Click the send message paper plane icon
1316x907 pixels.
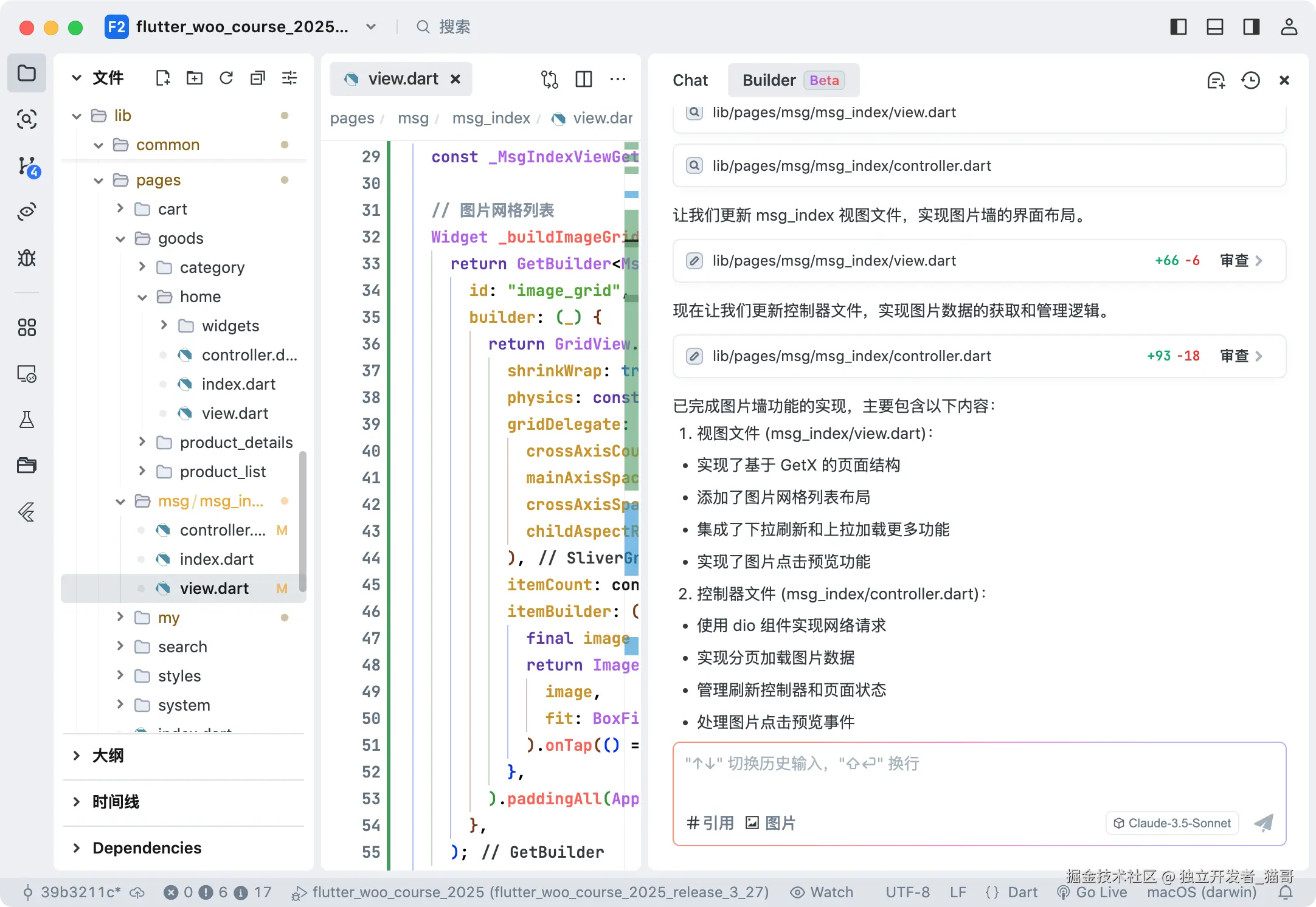[x=1264, y=823]
